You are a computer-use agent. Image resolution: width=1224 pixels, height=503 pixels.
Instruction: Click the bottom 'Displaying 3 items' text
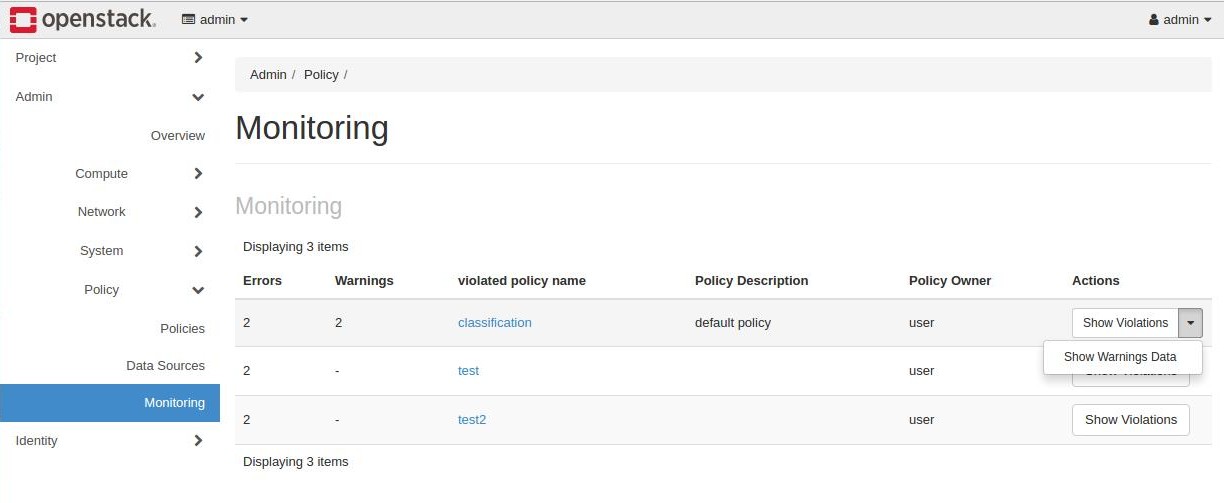[x=295, y=462]
